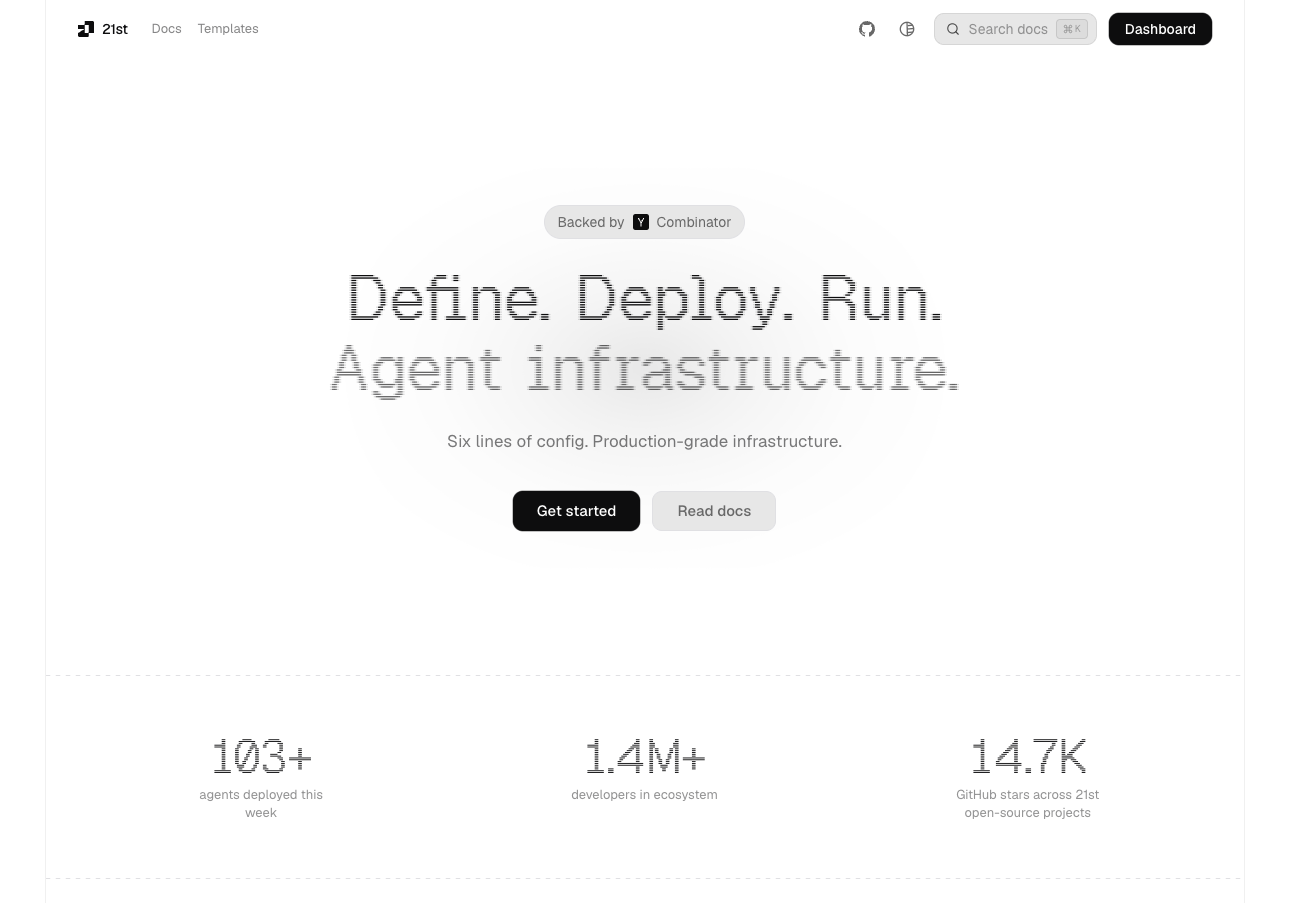Image resolution: width=1289 pixels, height=903 pixels.
Task: Open the Dashboard button
Action: click(1160, 29)
